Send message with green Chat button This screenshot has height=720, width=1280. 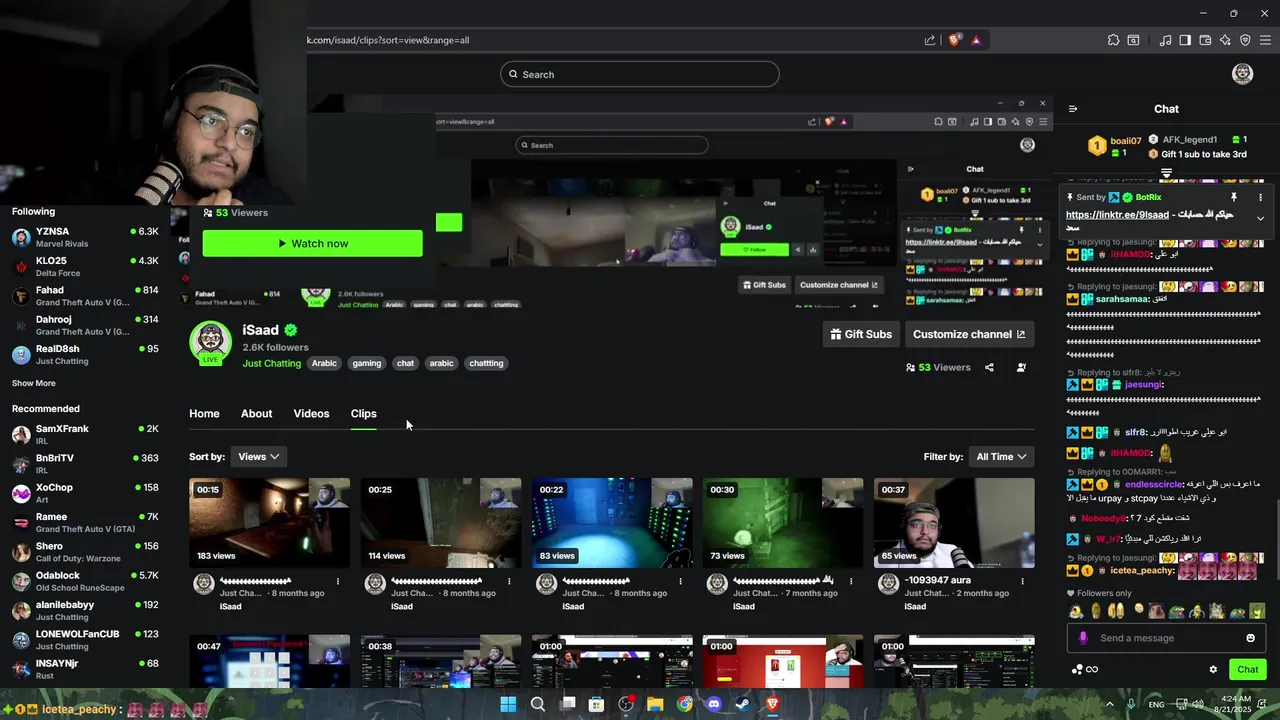coord(1248,670)
